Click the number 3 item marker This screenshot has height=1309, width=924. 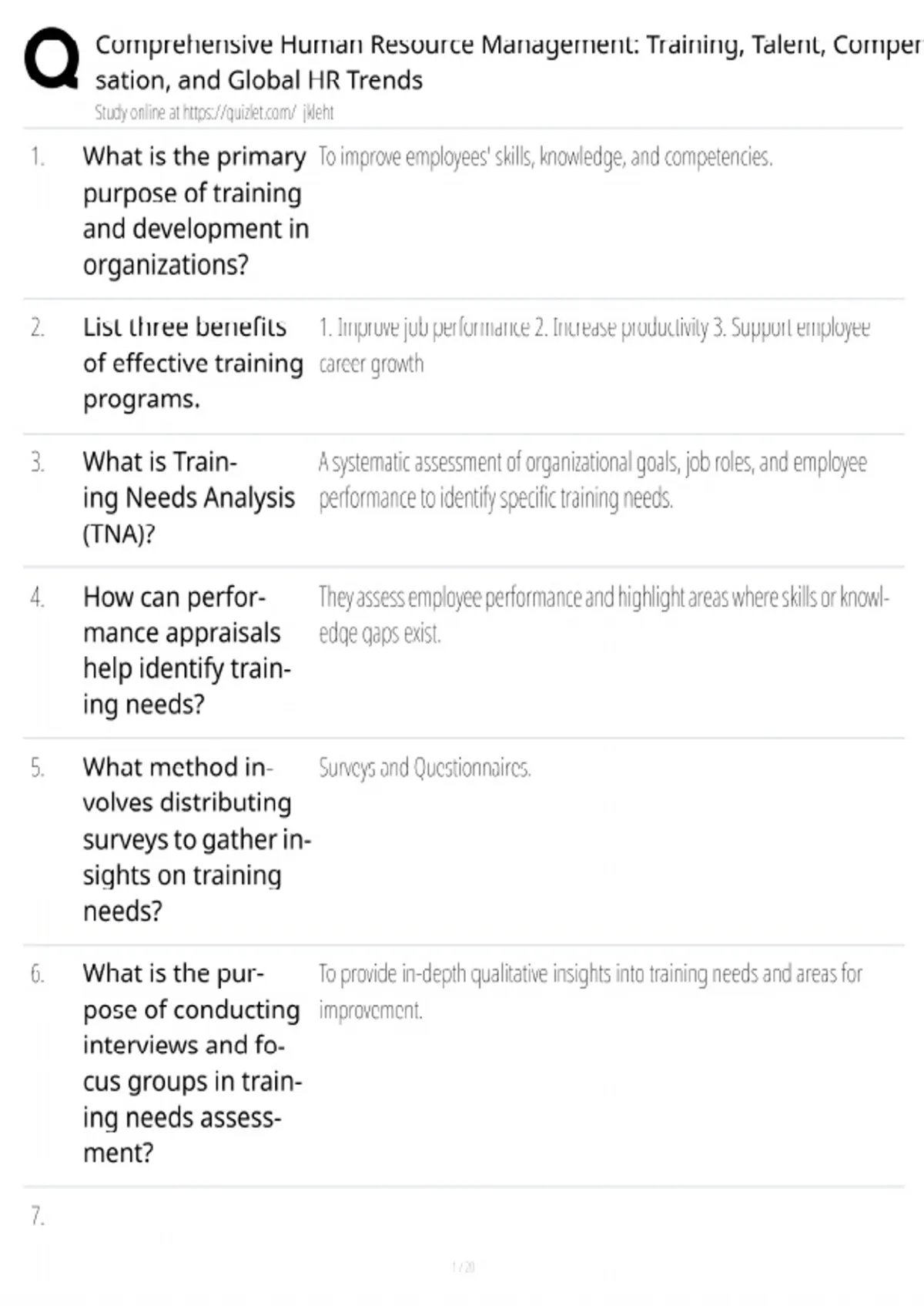pos(38,462)
